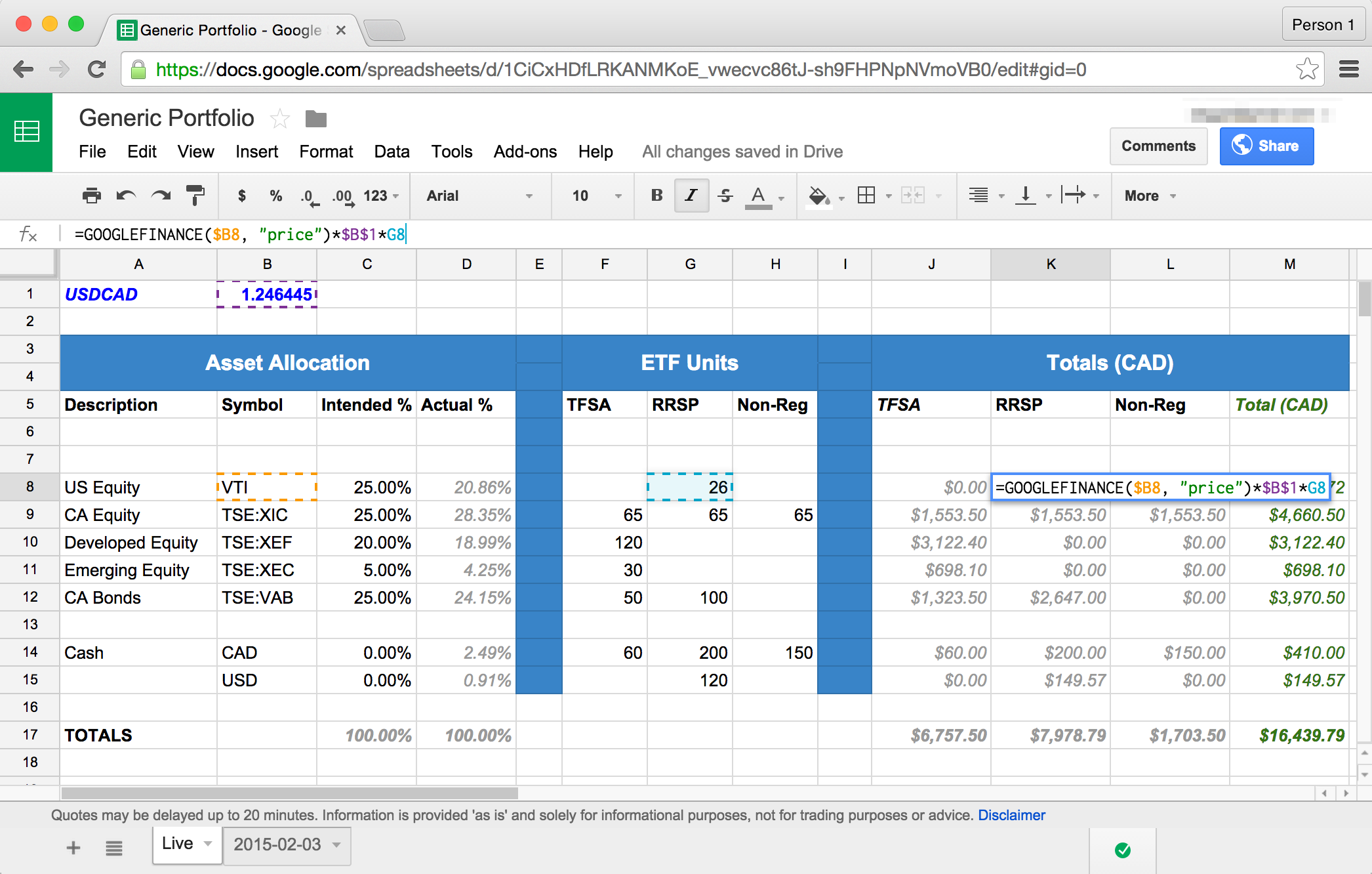Open the Help menu

tap(595, 152)
